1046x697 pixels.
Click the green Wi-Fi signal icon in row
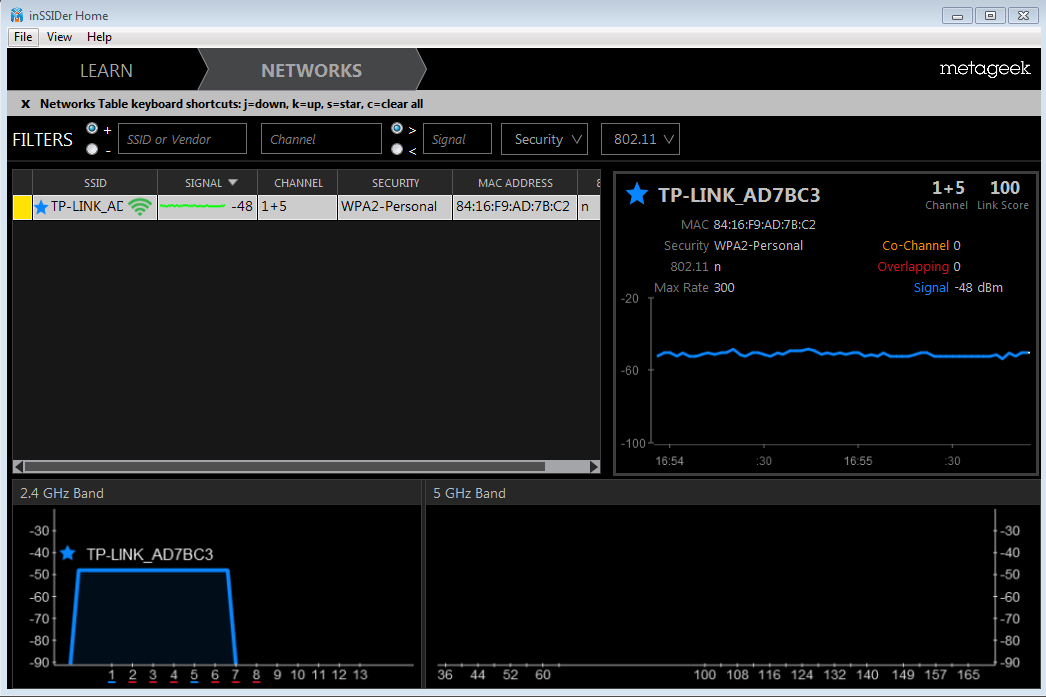click(x=140, y=207)
